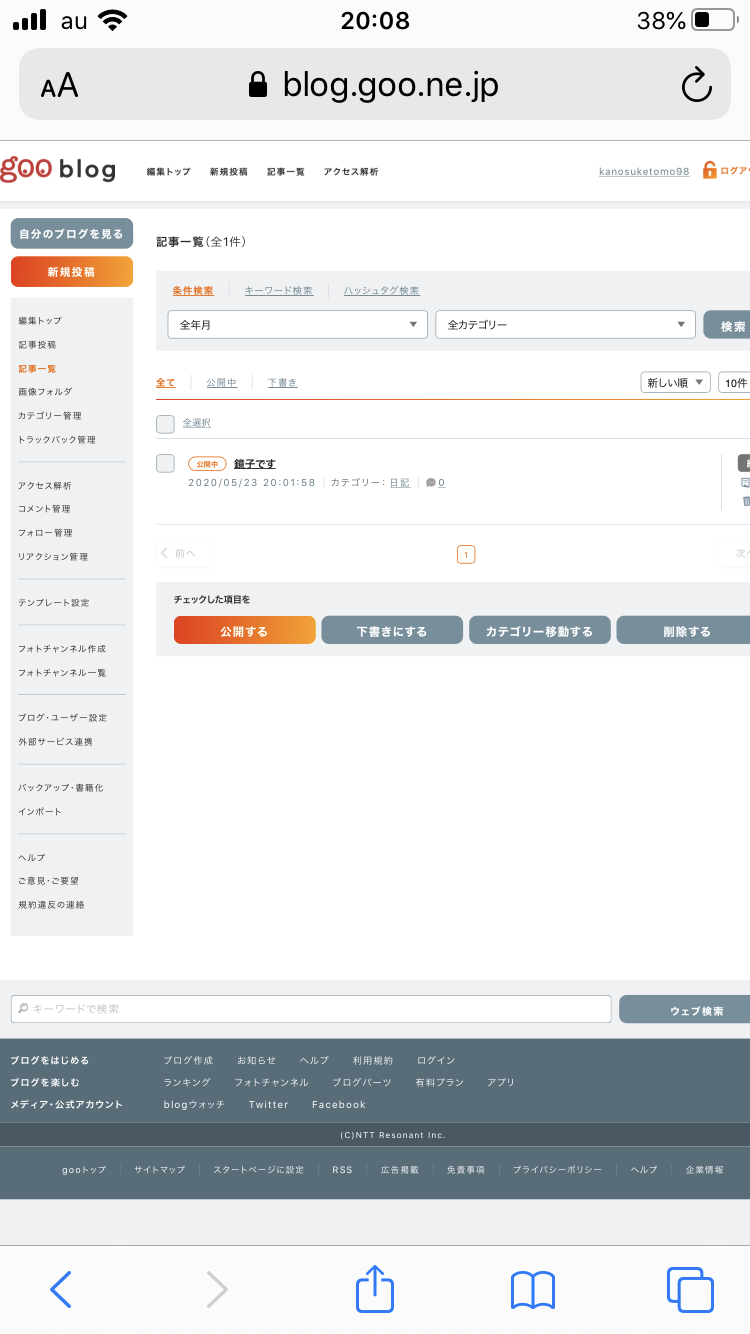Screen dimensions: 750x1334
Task: Select the 下書き filter tab
Action: [282, 383]
